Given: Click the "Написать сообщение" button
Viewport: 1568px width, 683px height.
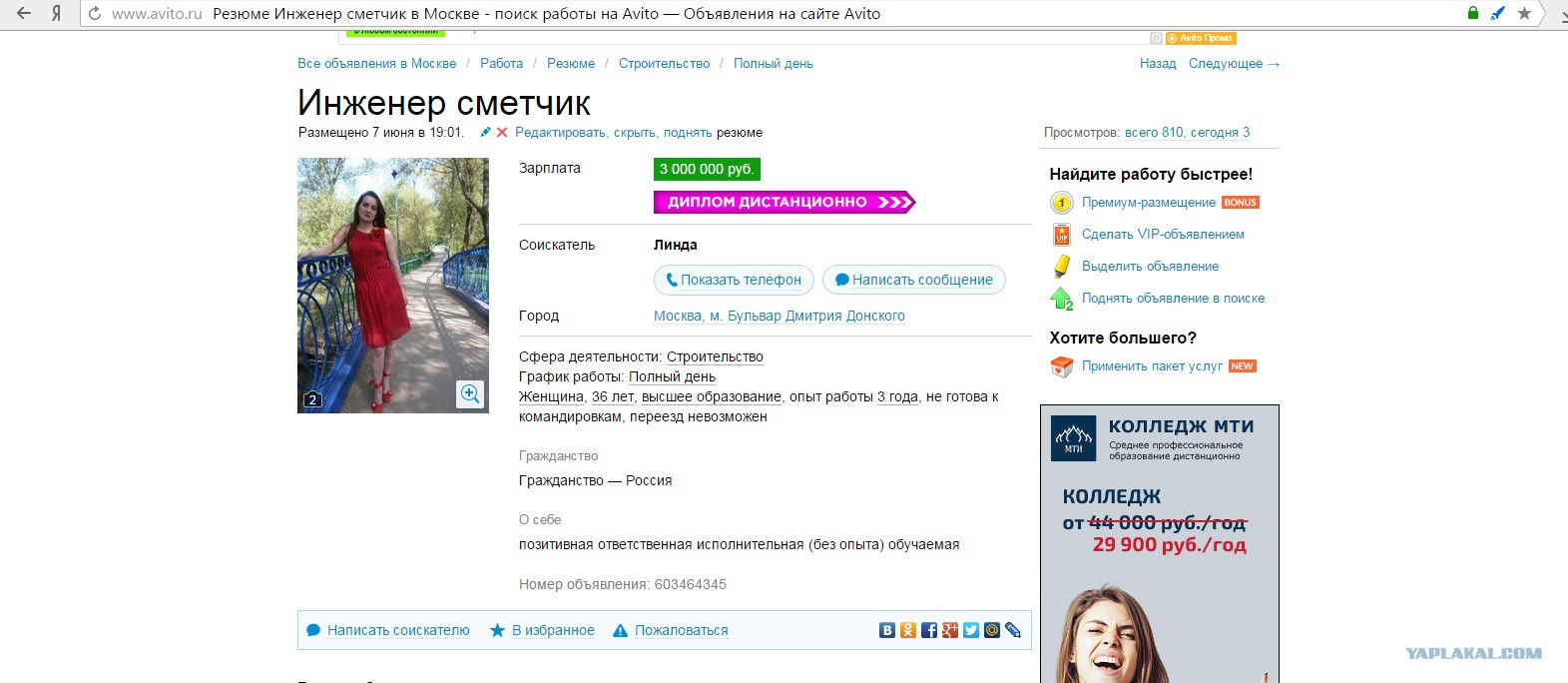Looking at the screenshot, I should (x=913, y=280).
